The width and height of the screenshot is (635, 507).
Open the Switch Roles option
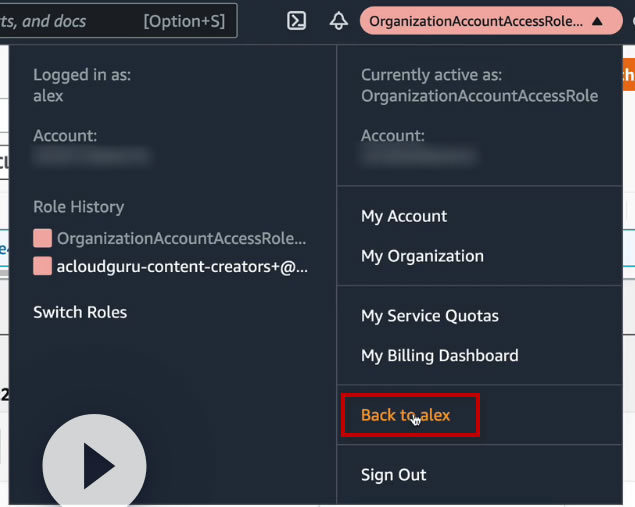coord(80,312)
